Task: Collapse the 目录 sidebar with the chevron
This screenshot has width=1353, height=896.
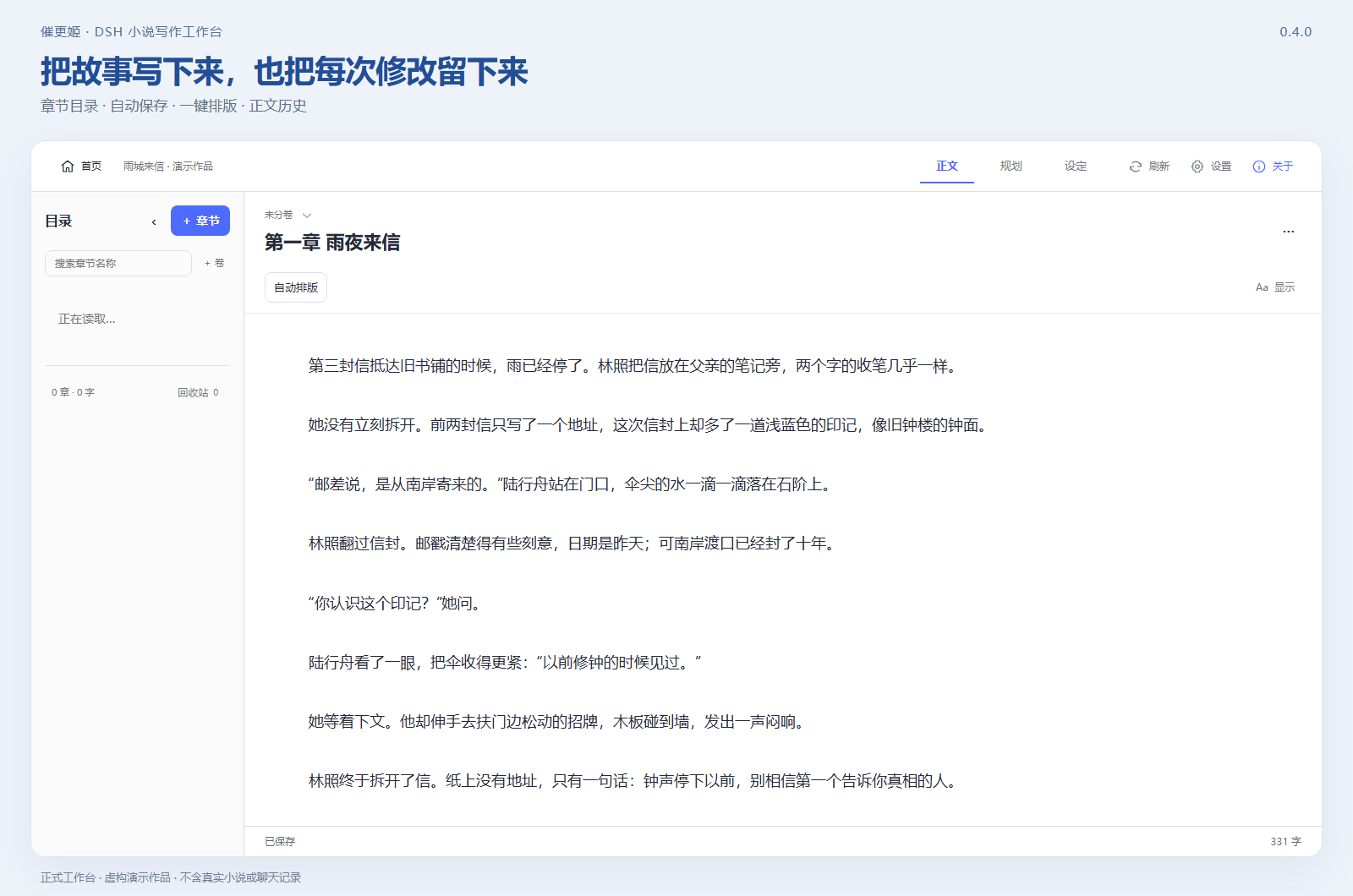Action: [154, 221]
